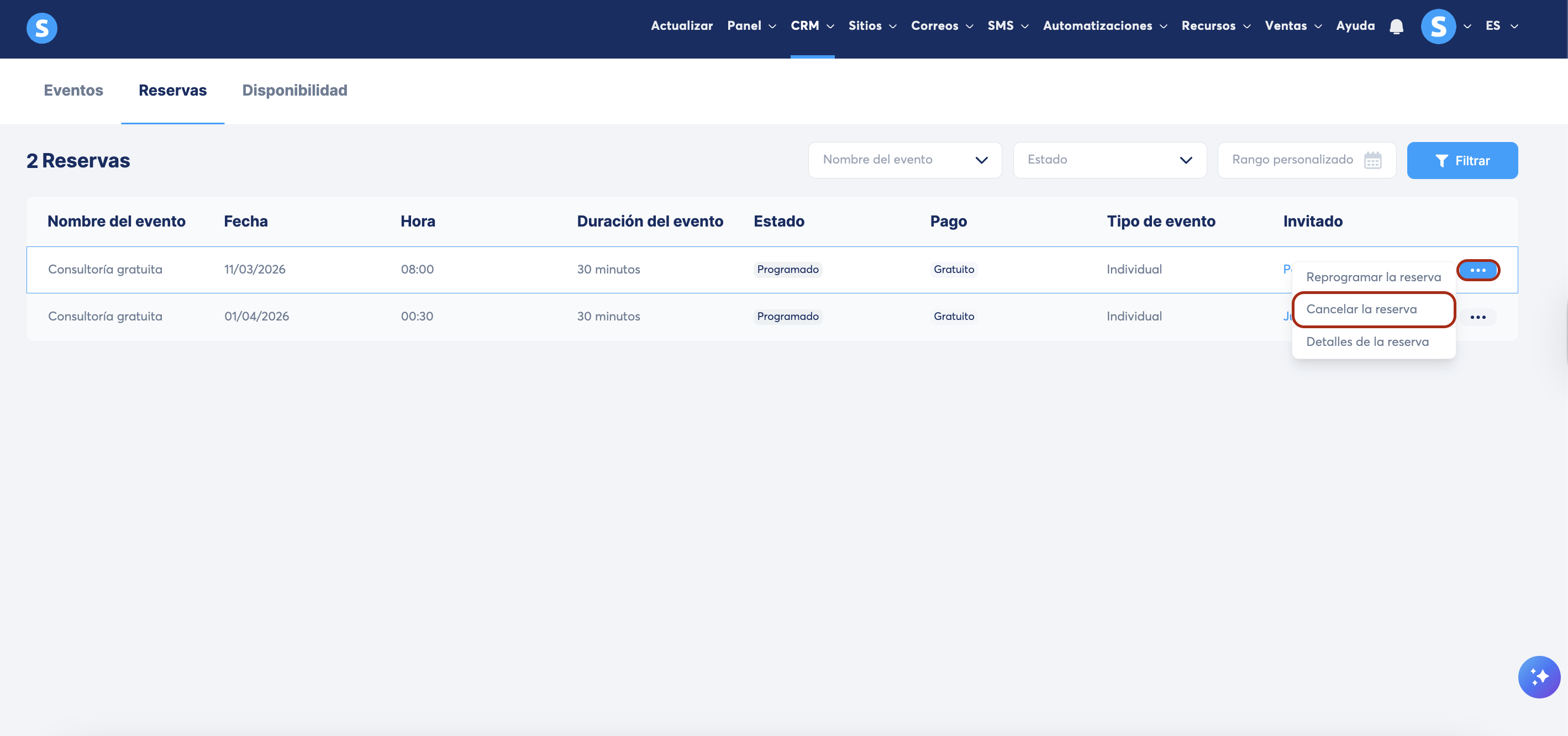The image size is (1568, 736).
Task: Click the Systeme logo in top-left corner
Action: (x=42, y=28)
